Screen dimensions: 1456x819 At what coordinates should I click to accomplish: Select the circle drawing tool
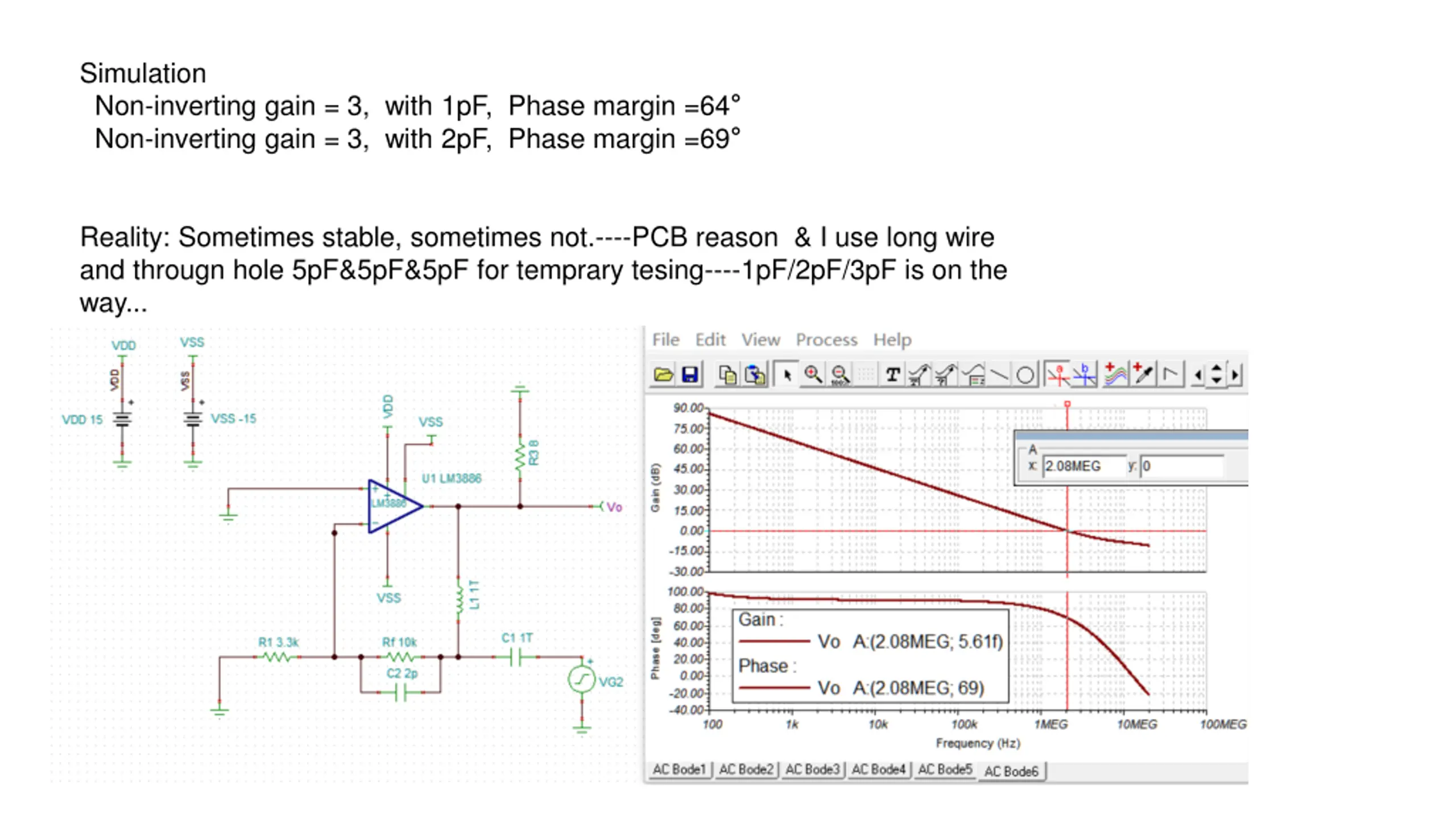point(1025,375)
